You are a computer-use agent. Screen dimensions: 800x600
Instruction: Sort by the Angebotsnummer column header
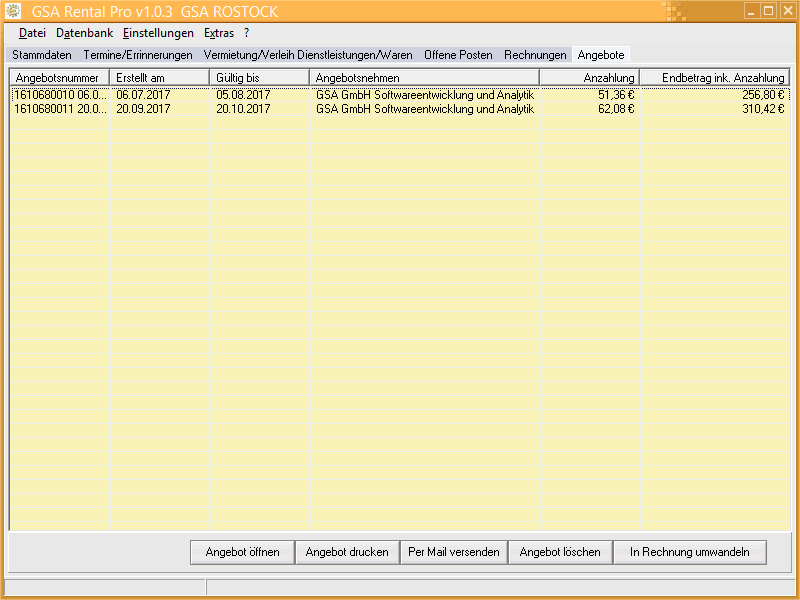tap(59, 77)
